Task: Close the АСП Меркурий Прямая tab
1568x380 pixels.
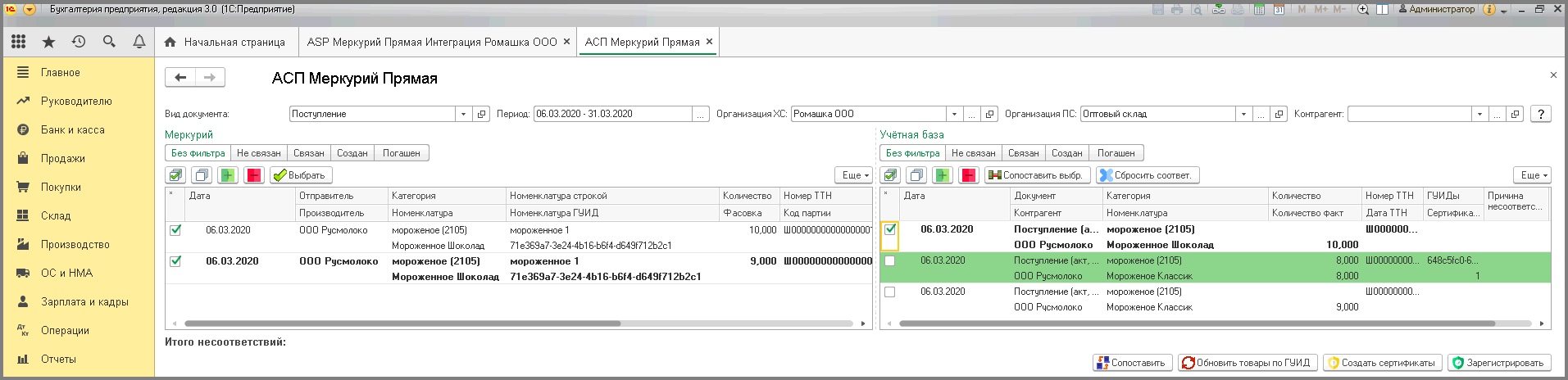Action: [x=709, y=42]
